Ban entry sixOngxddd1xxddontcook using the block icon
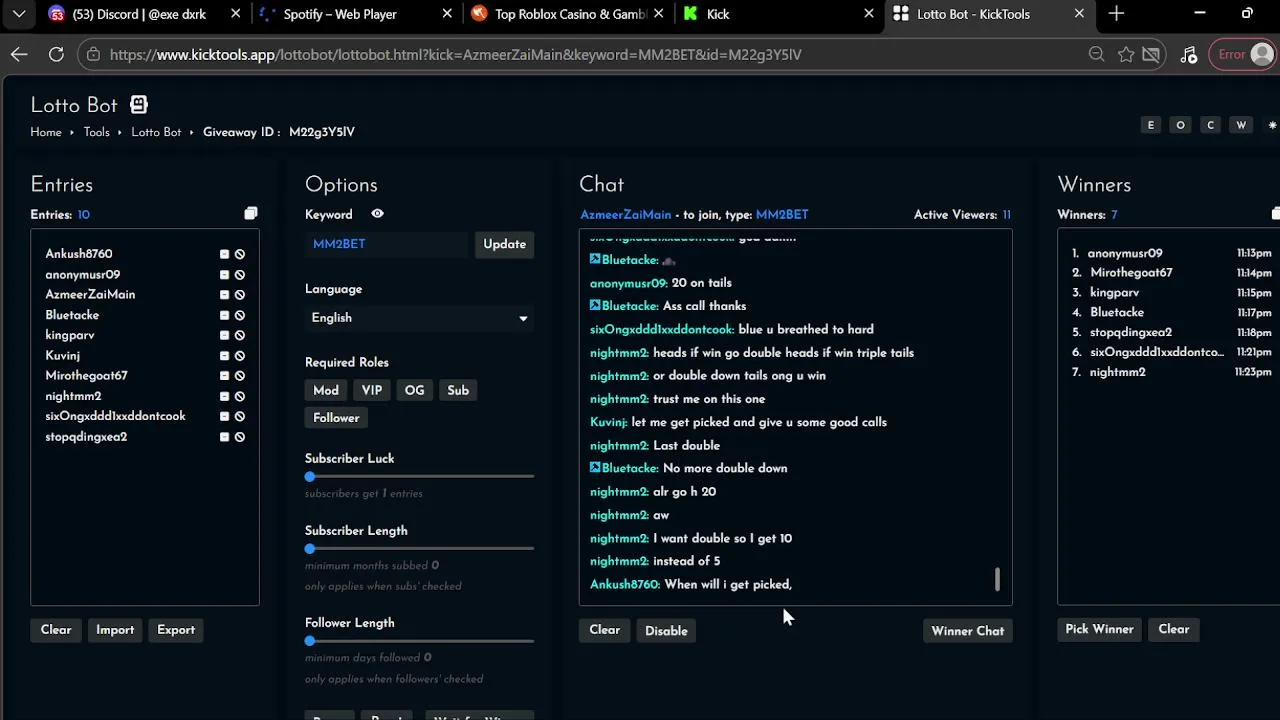1280x720 pixels. click(240, 416)
